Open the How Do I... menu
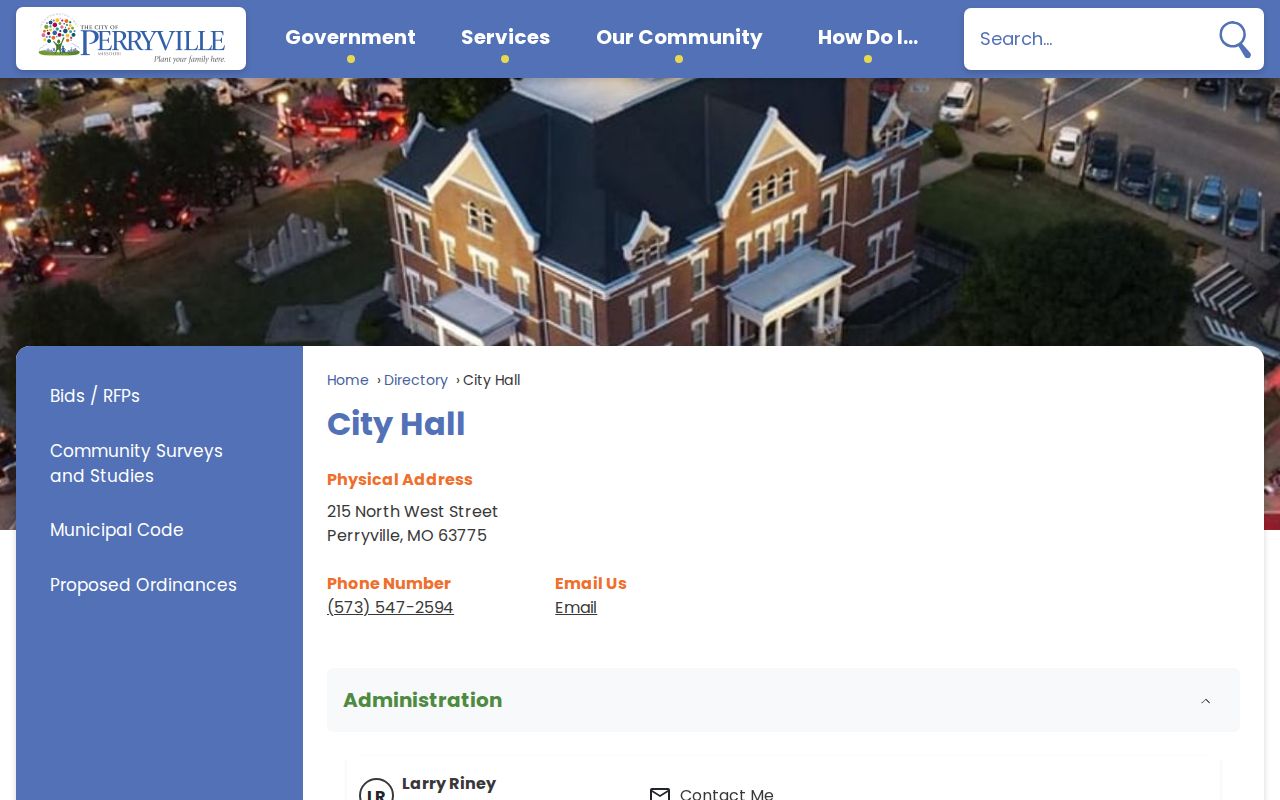Viewport: 1280px width, 800px height. pyautogui.click(x=867, y=38)
